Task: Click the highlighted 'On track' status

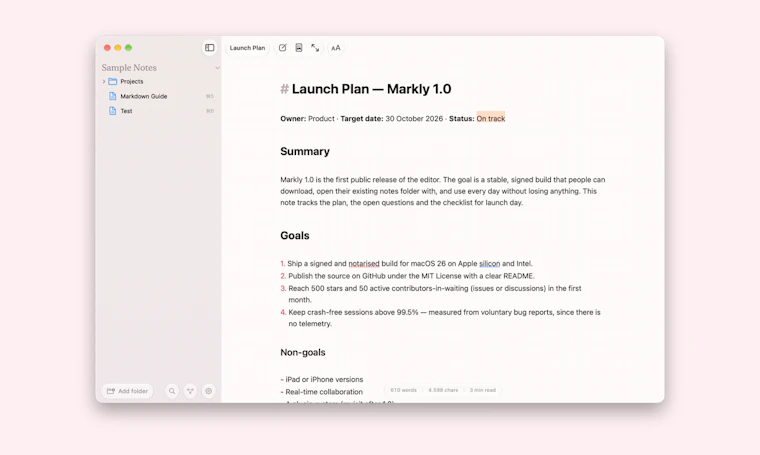Action: point(491,118)
